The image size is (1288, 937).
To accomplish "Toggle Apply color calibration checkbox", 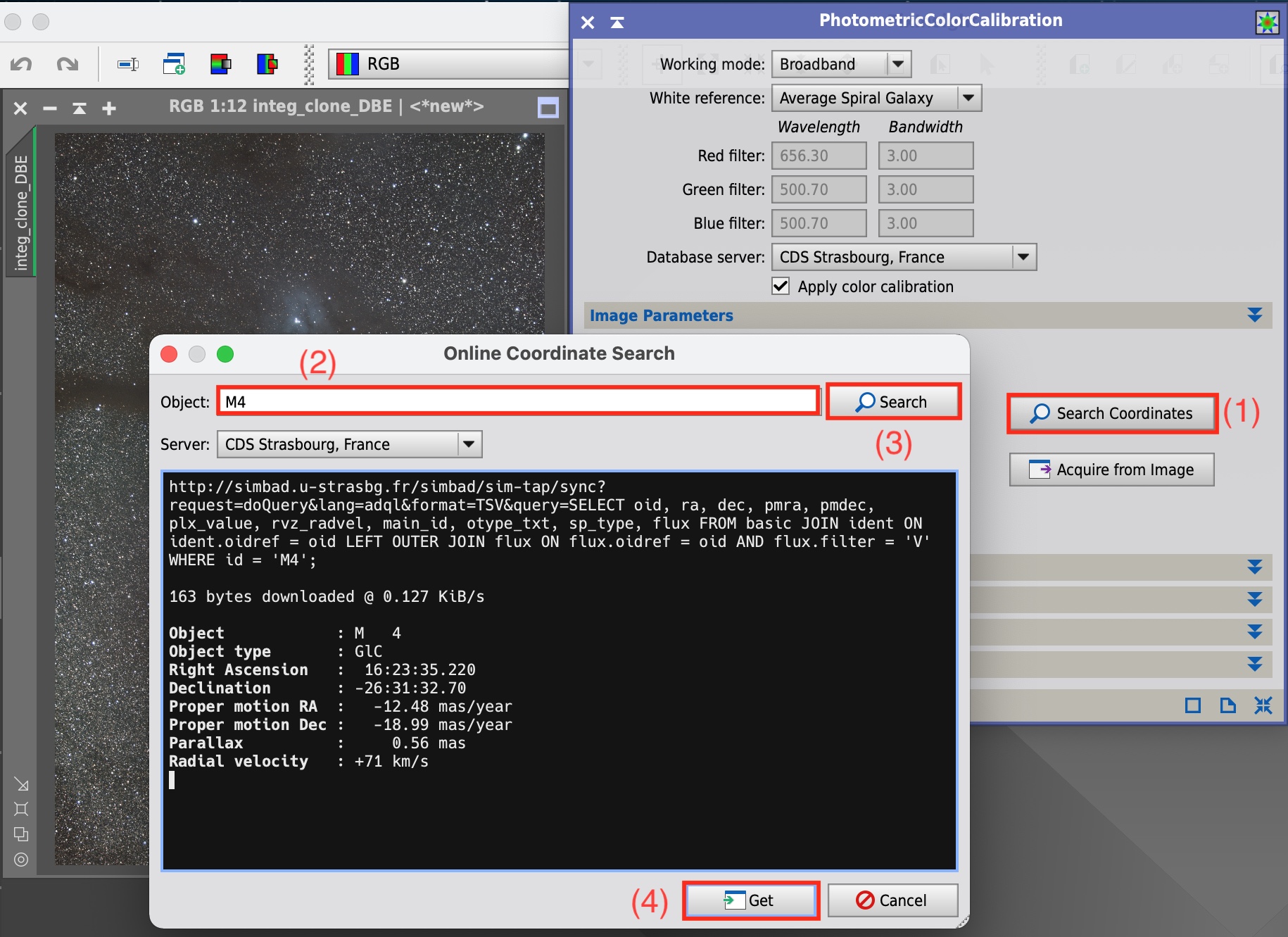I will tap(781, 287).
